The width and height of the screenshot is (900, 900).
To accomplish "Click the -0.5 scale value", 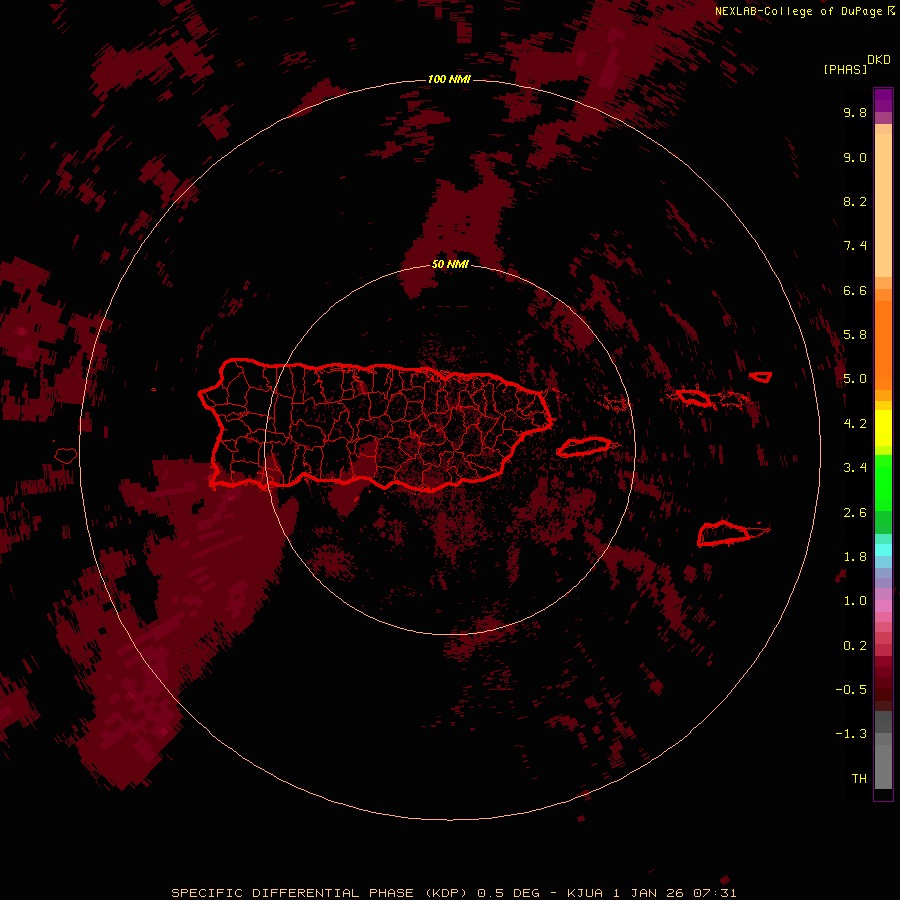I will tap(851, 690).
